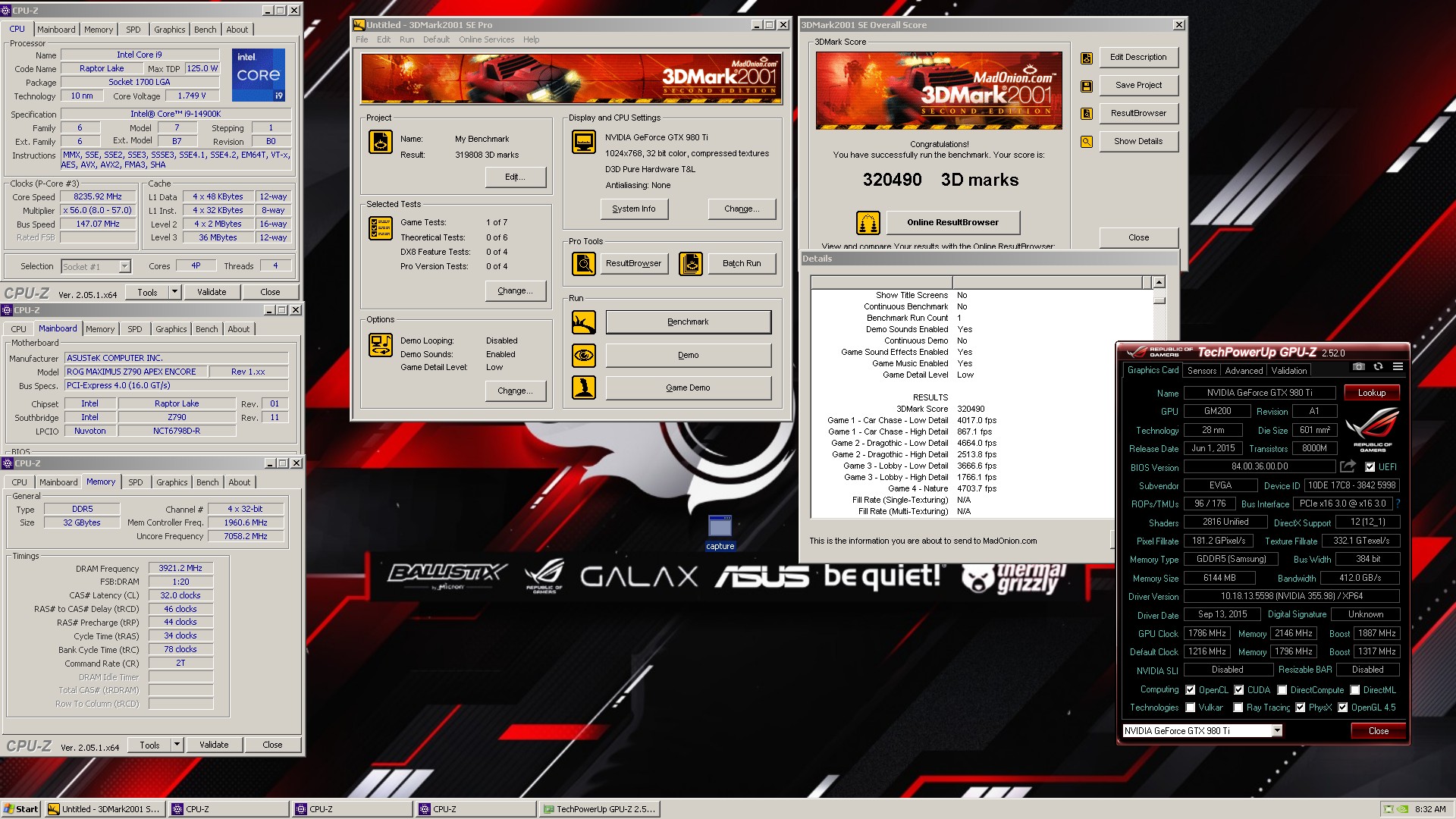Click the NVIDIA system tray icon
The height and width of the screenshot is (819, 1456).
(x=1402, y=809)
